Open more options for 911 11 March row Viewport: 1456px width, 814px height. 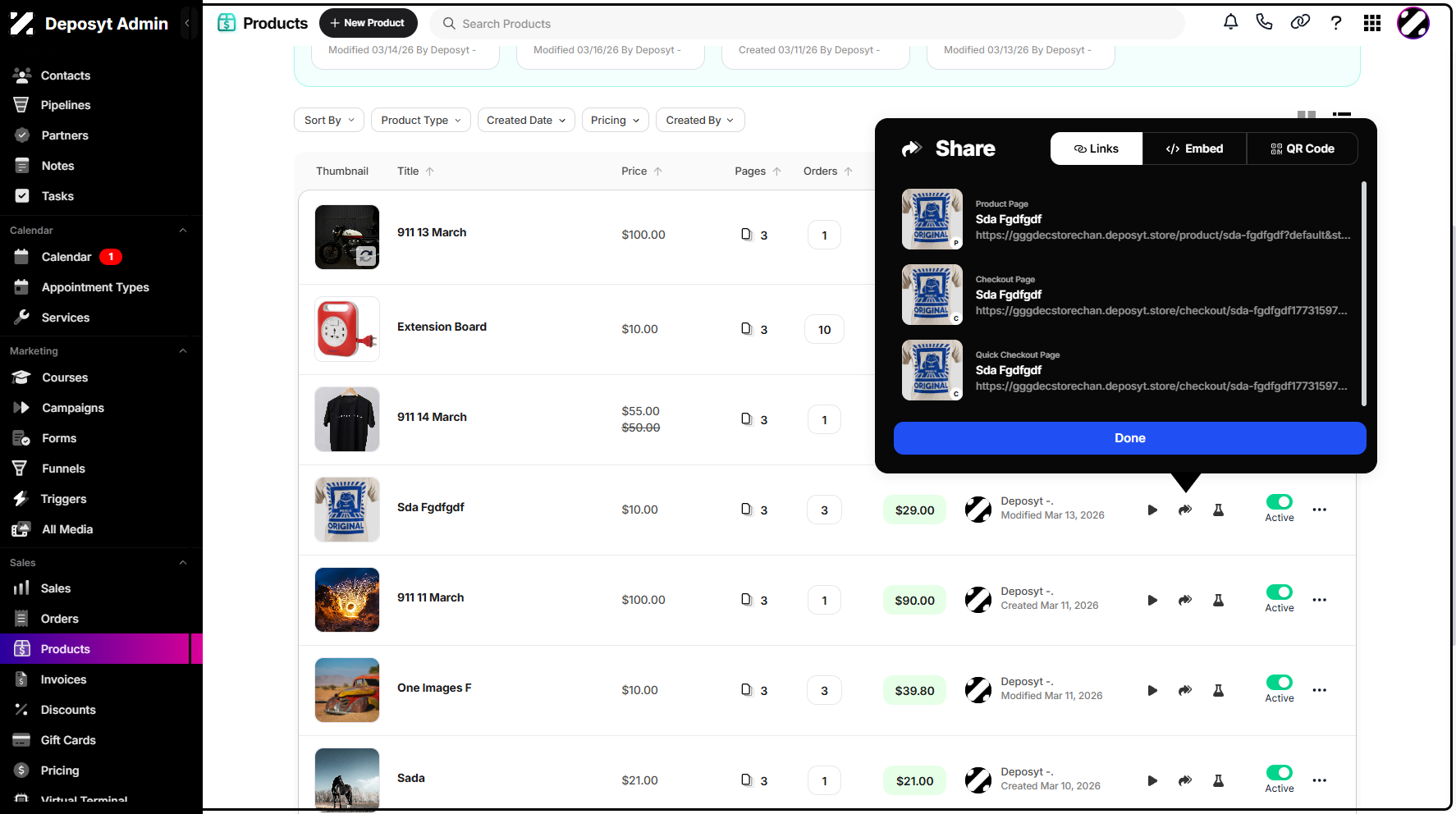[1319, 600]
